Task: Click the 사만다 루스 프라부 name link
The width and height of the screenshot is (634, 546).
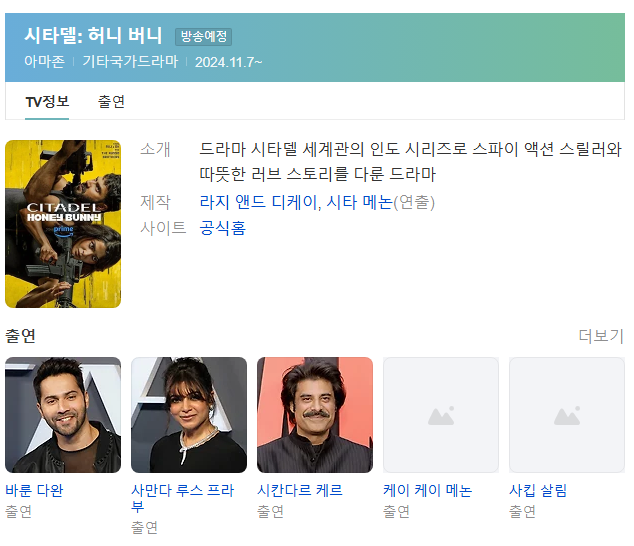Action: point(183,498)
